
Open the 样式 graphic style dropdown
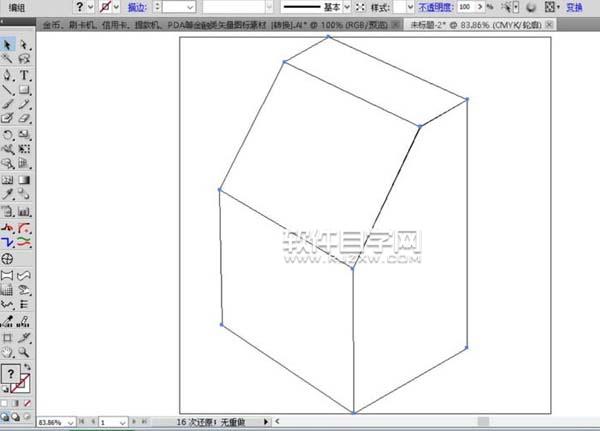click(x=410, y=7)
